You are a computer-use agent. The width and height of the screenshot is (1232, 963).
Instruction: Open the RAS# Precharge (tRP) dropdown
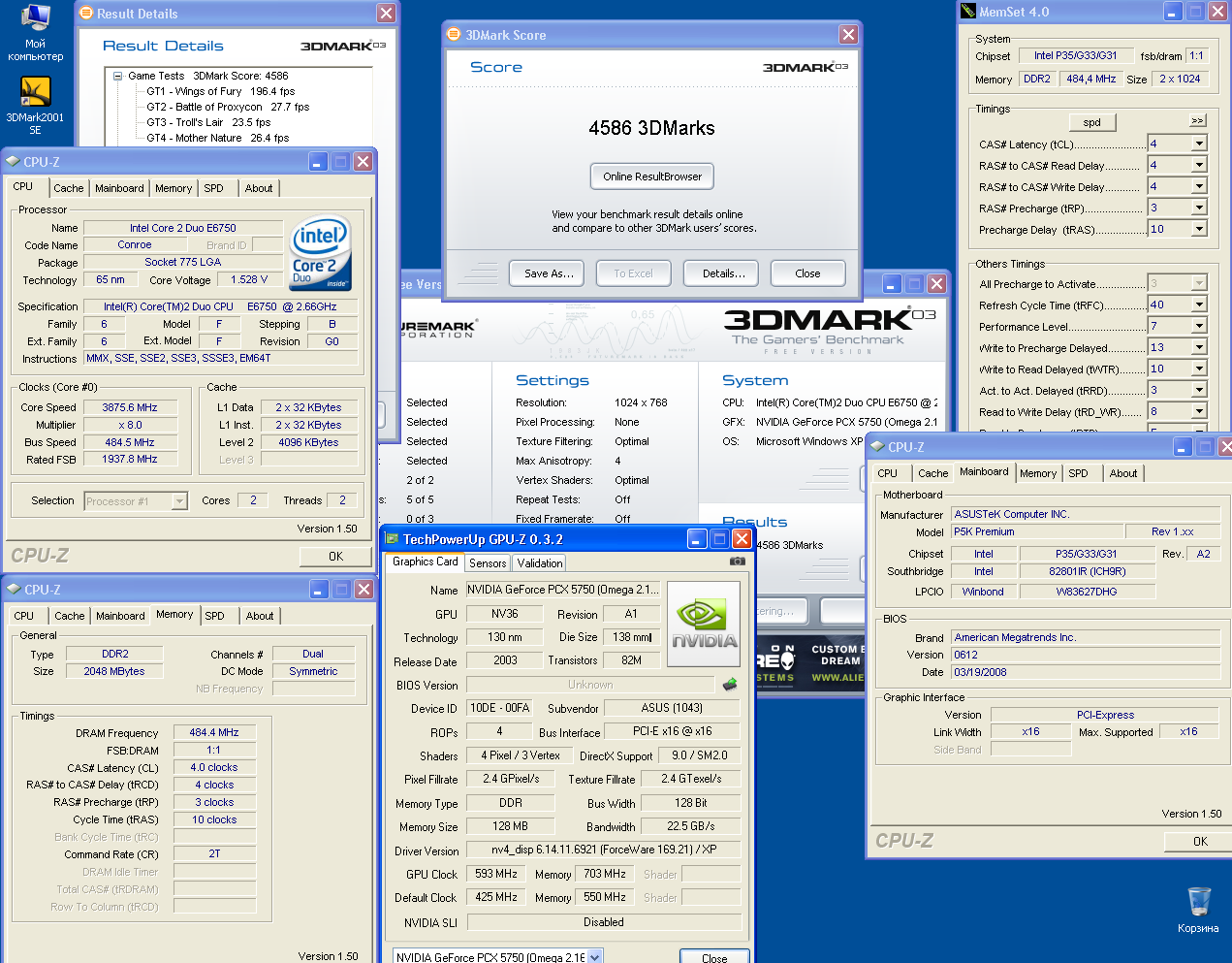point(1199,208)
